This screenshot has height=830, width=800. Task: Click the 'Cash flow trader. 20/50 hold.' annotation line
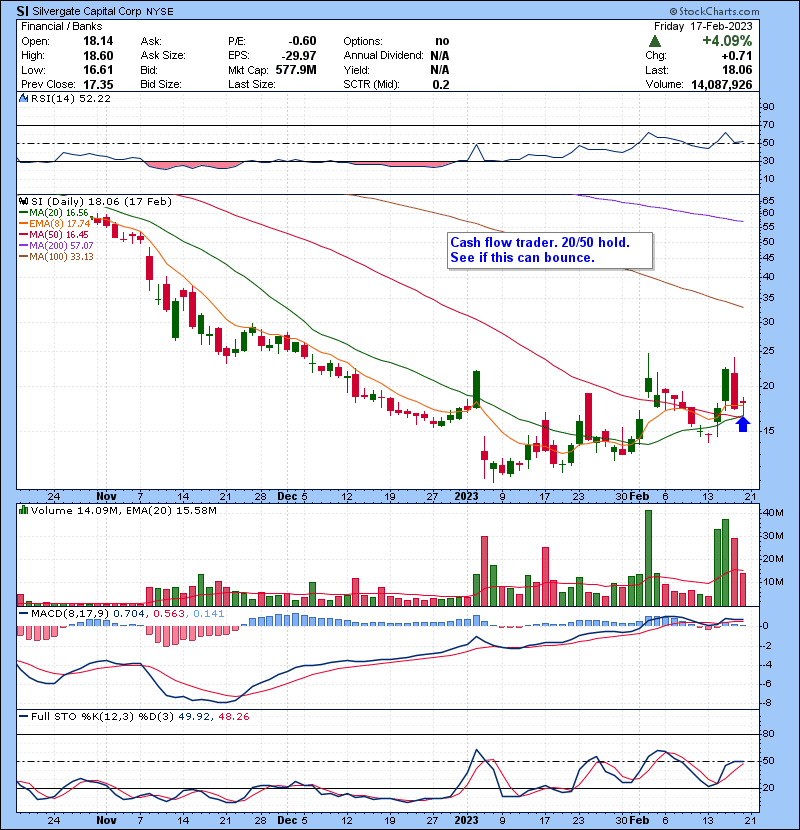(540, 242)
